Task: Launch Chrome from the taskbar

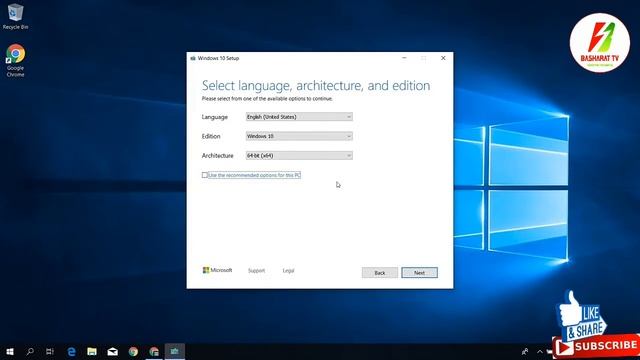Action: pos(133,351)
